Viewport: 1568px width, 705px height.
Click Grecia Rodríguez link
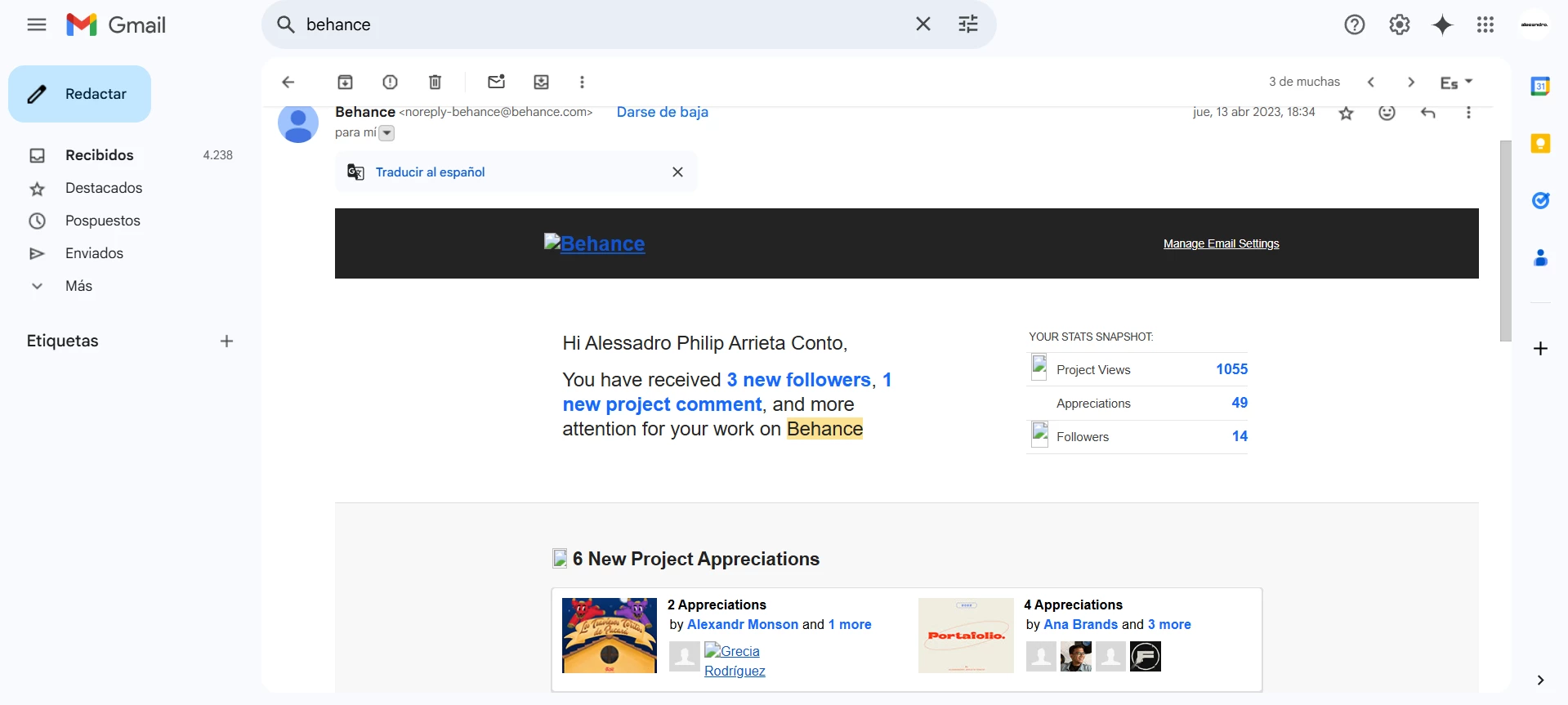[735, 661]
